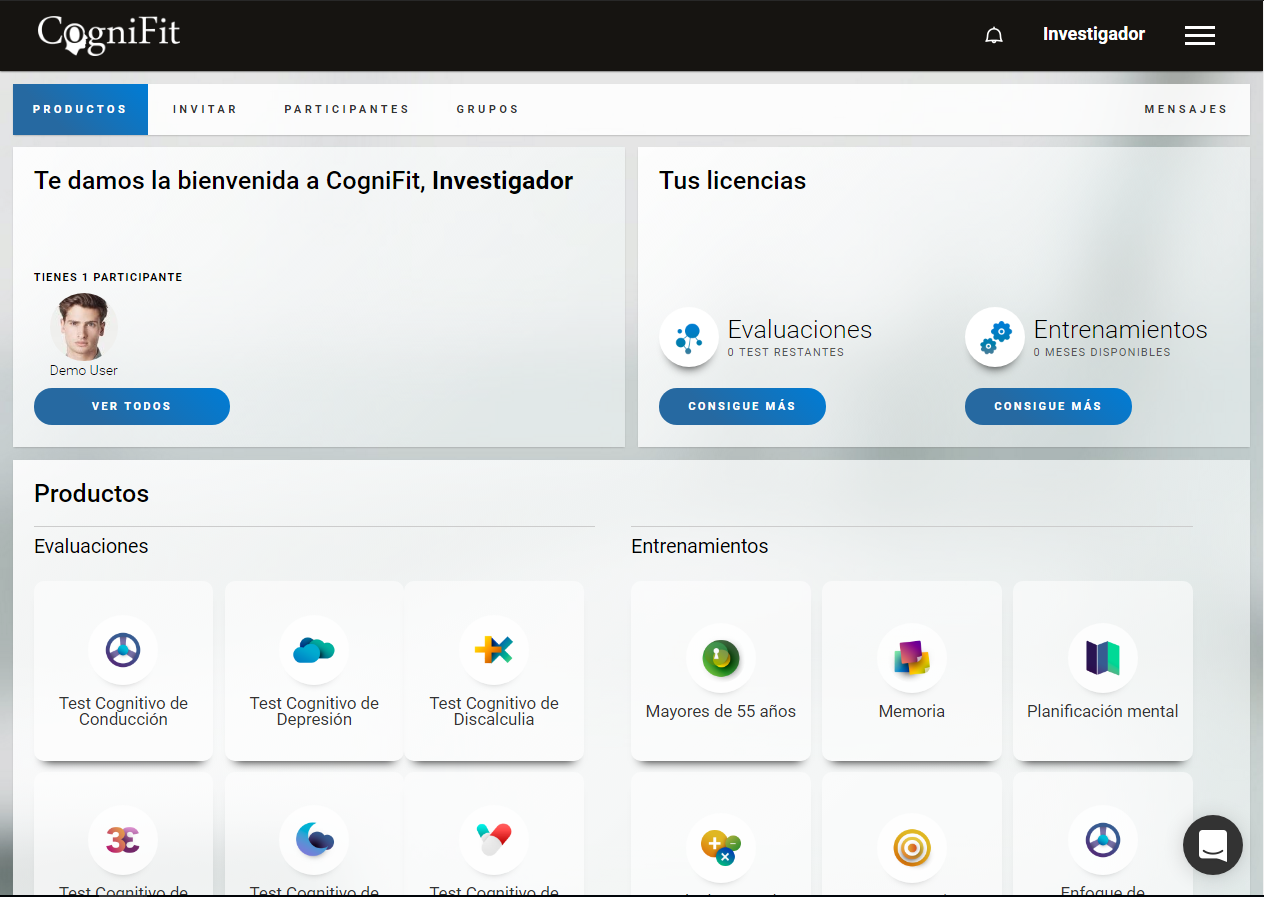
Task: Click the Evaluaciones license icon
Action: coord(689,337)
